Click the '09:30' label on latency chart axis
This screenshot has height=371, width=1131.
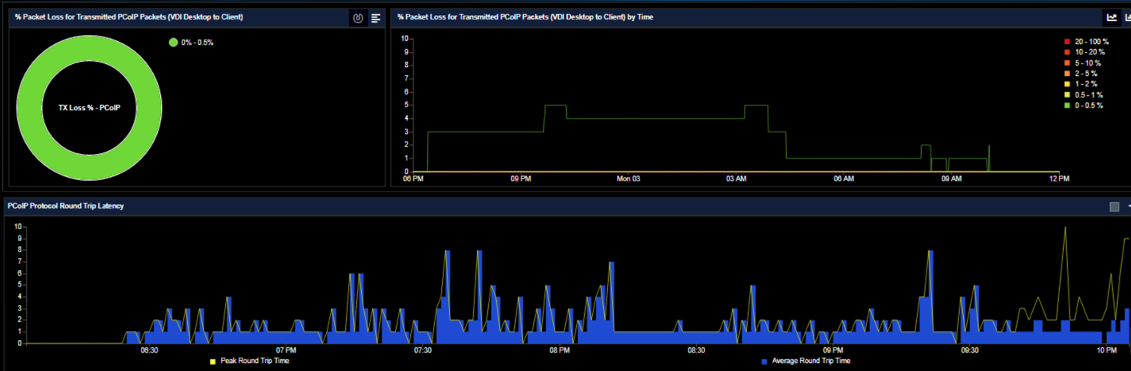(969, 350)
